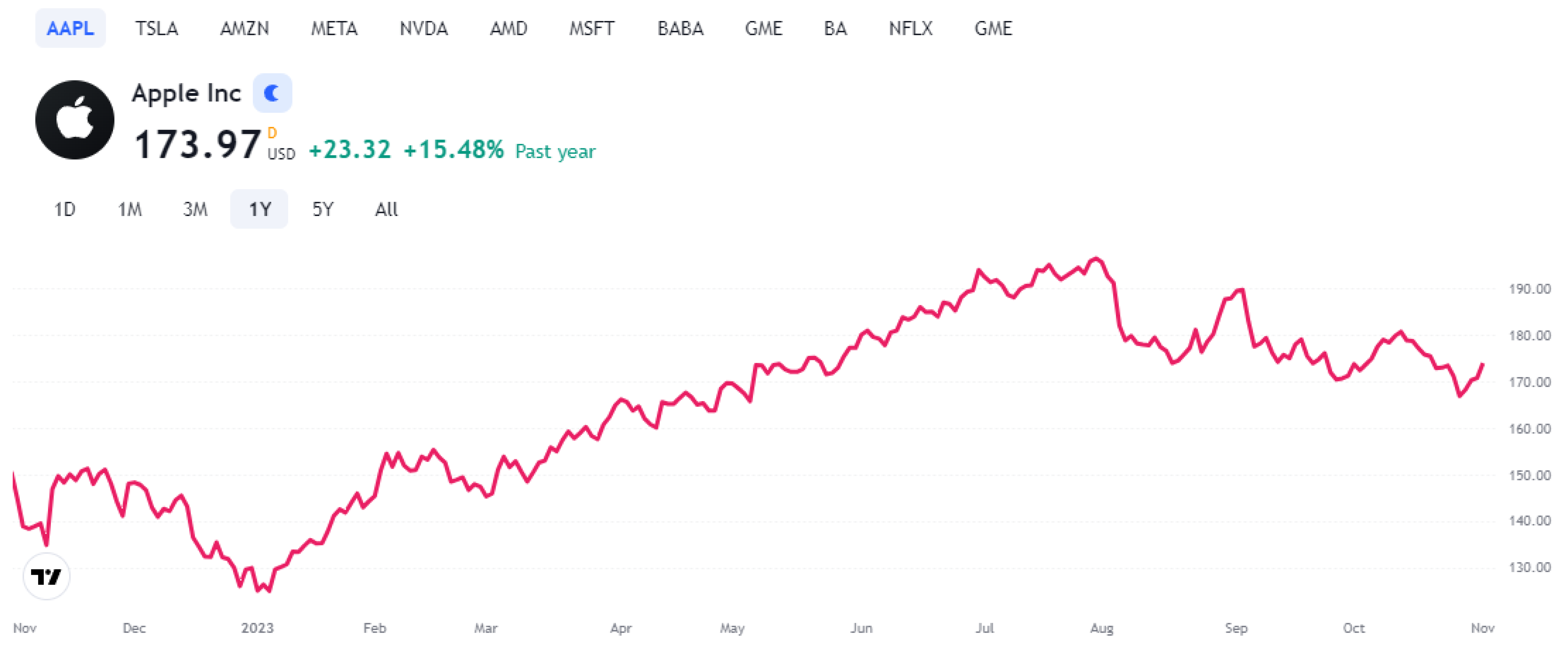The width and height of the screenshot is (1568, 651).
Task: Select the BA ticker
Action: [836, 28]
